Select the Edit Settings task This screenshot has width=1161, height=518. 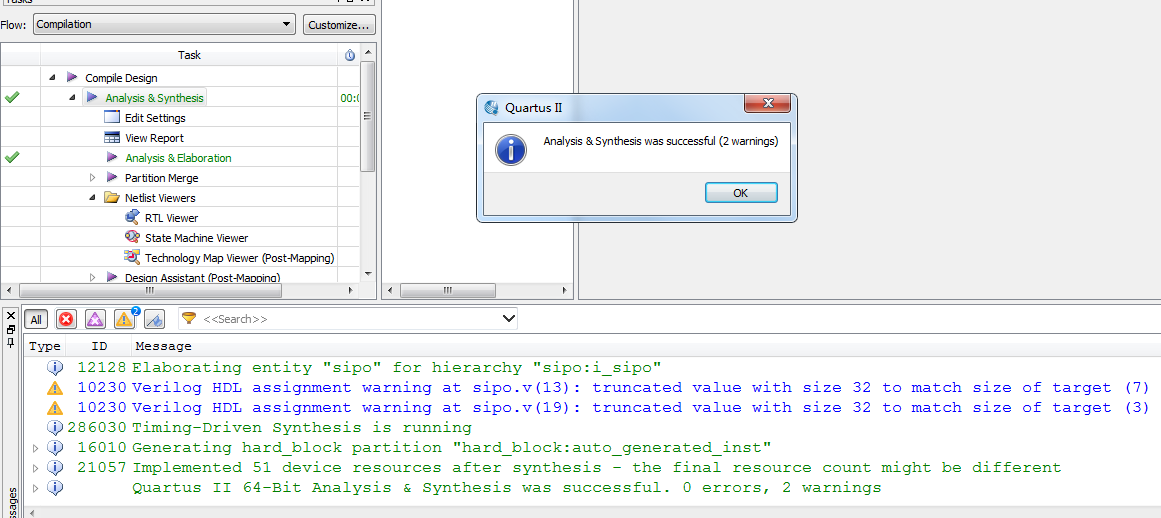(155, 118)
